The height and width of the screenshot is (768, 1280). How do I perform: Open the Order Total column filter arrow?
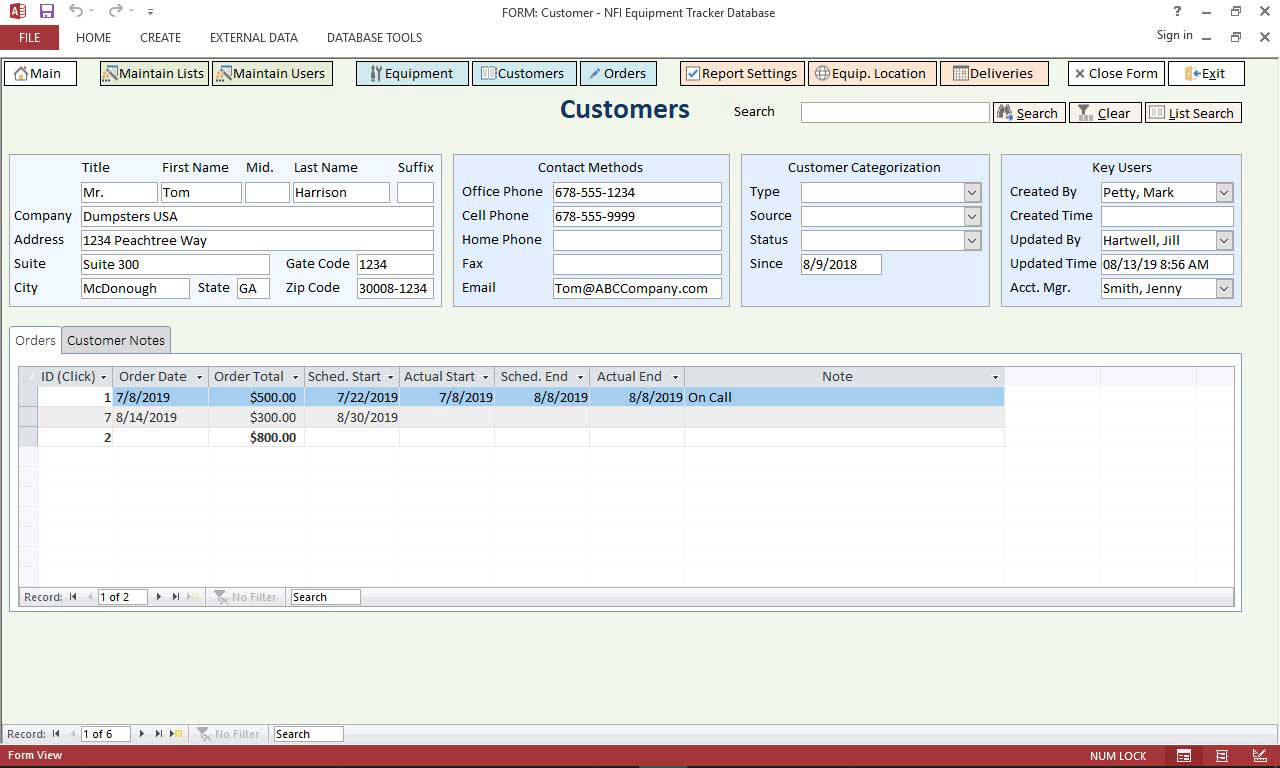[295, 377]
